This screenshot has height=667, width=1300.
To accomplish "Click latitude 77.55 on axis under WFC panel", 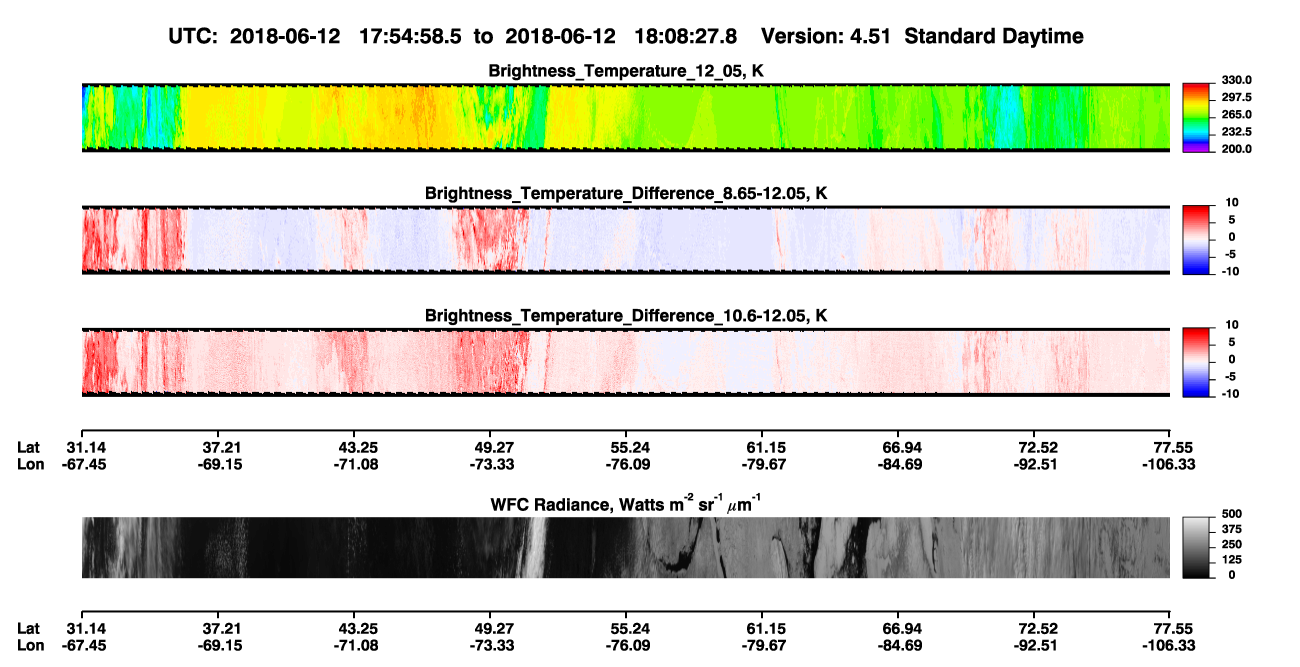I will 1174,629.
